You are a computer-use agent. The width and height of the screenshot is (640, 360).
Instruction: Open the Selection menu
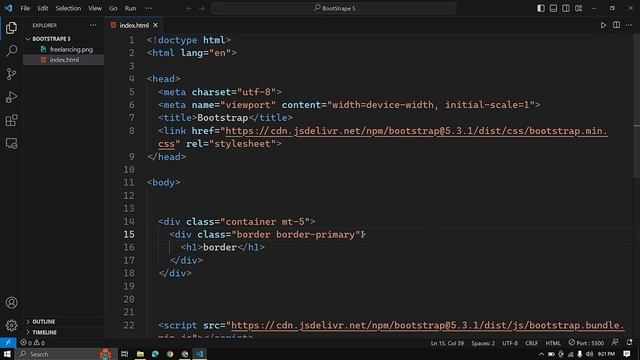[68, 8]
